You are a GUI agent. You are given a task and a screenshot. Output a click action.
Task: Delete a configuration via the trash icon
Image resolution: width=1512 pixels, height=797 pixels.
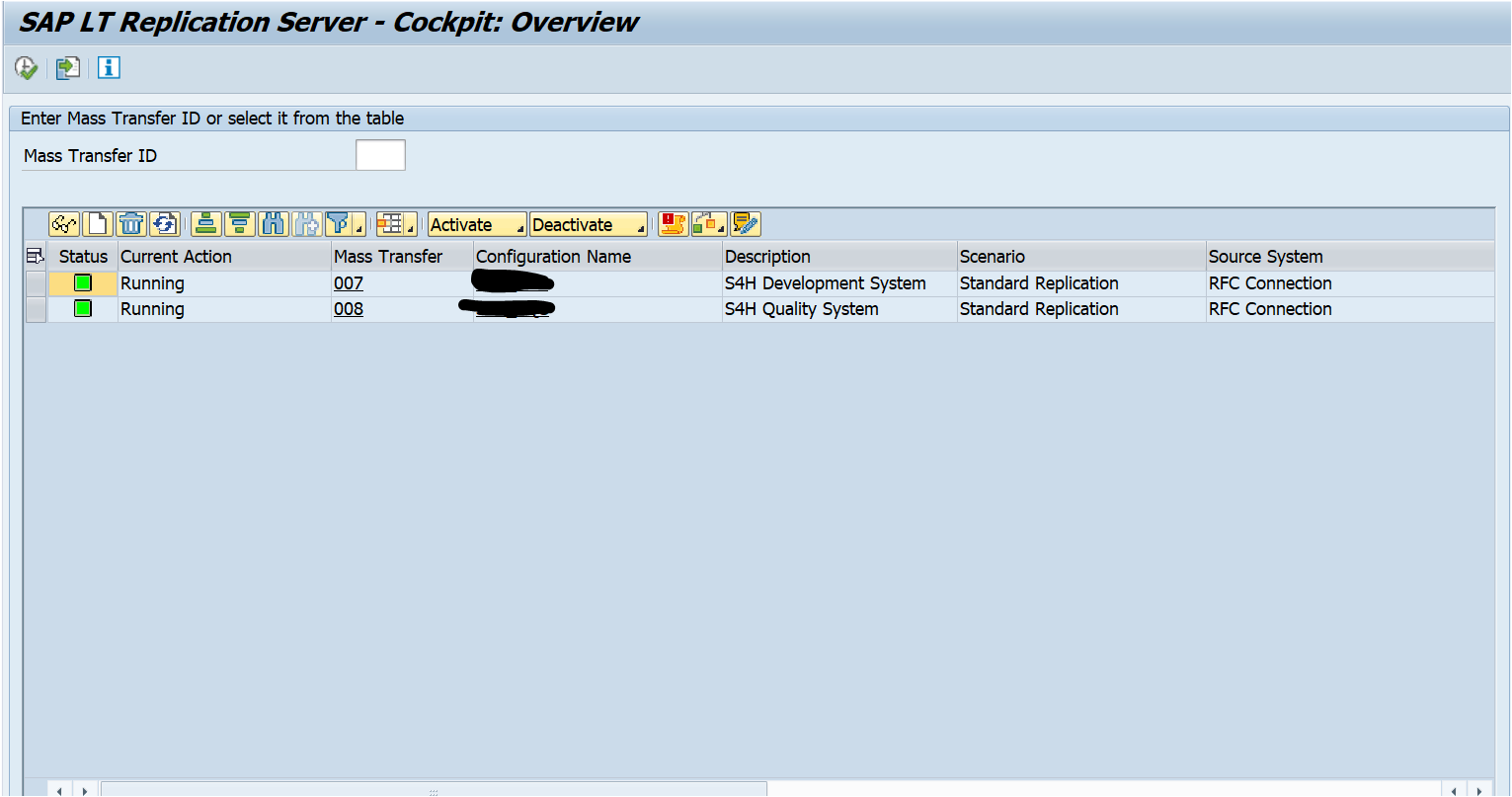coord(132,223)
